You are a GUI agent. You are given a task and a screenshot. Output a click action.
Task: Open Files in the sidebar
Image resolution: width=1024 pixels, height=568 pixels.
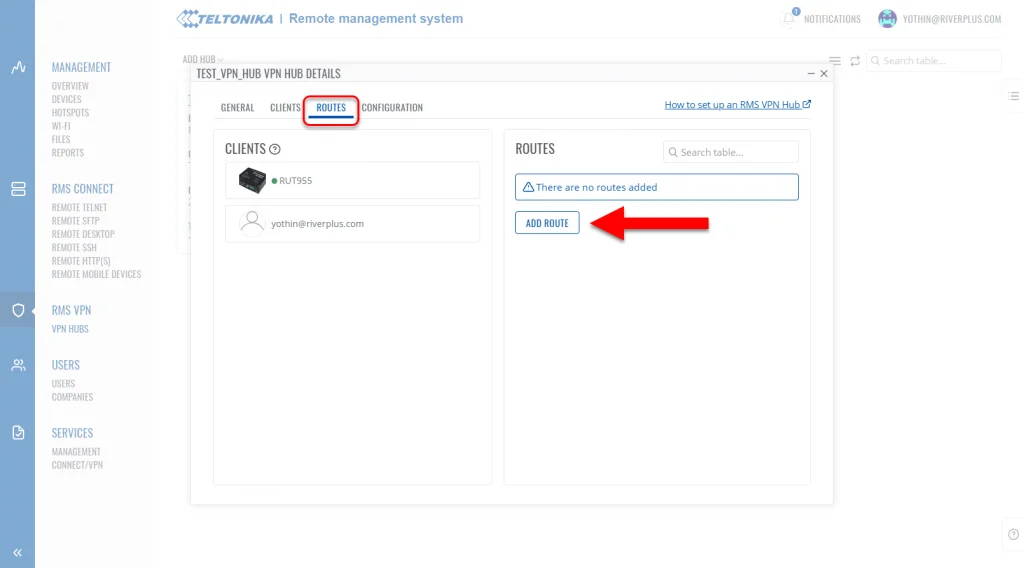pyautogui.click(x=61, y=140)
